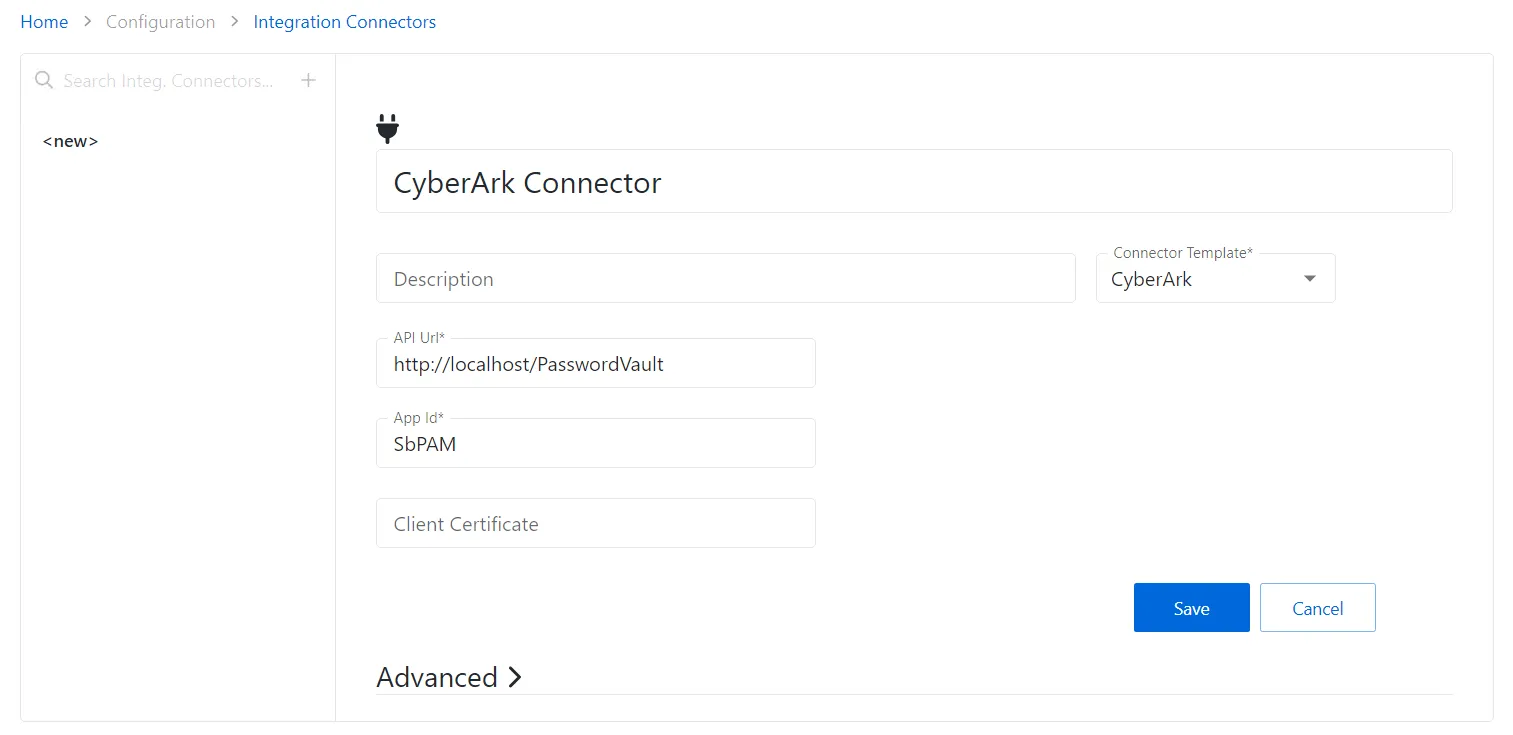The width and height of the screenshot is (1513, 735).
Task: Click the Client Certificate field
Action: [596, 523]
